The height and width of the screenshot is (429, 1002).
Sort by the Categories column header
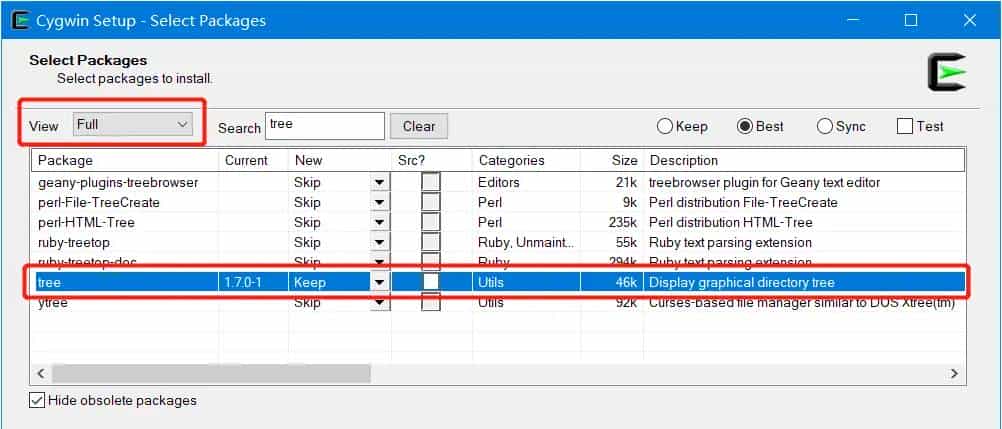tap(526, 160)
